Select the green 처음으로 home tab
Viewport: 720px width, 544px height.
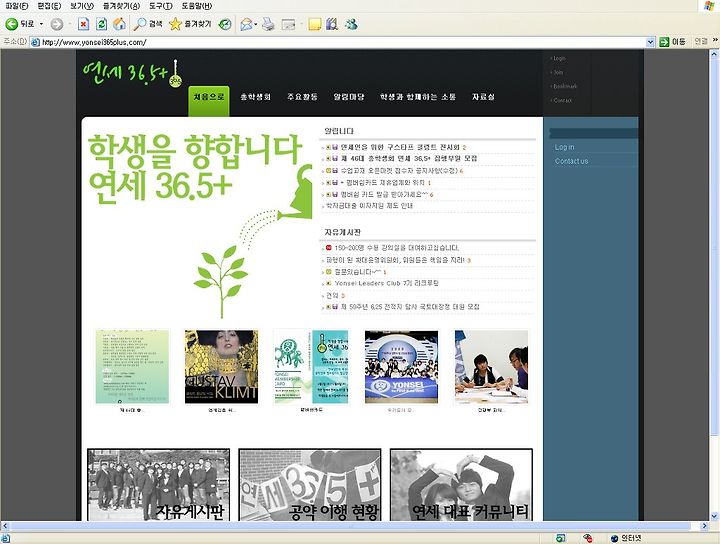click(209, 100)
